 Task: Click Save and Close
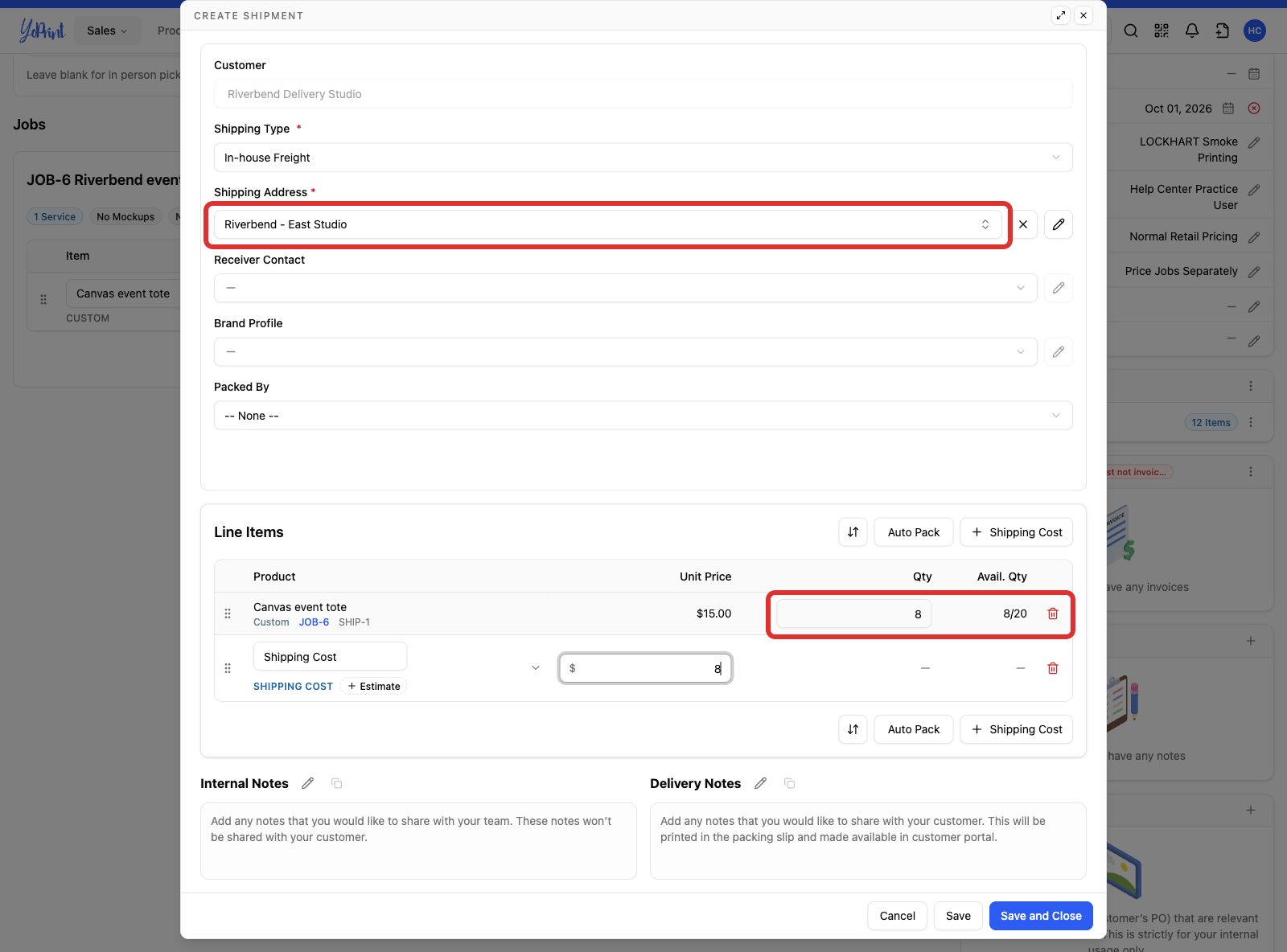click(1041, 916)
